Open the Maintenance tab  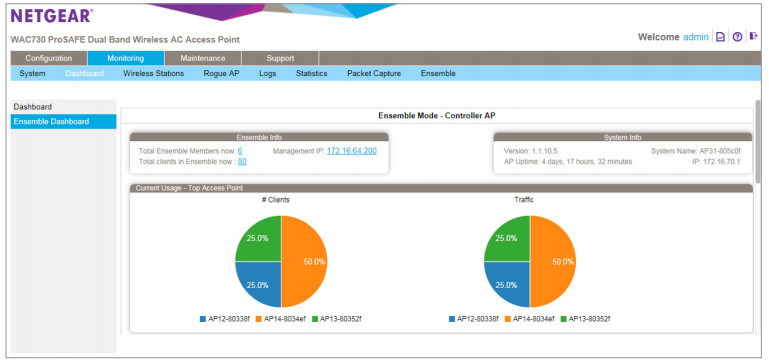tap(203, 58)
